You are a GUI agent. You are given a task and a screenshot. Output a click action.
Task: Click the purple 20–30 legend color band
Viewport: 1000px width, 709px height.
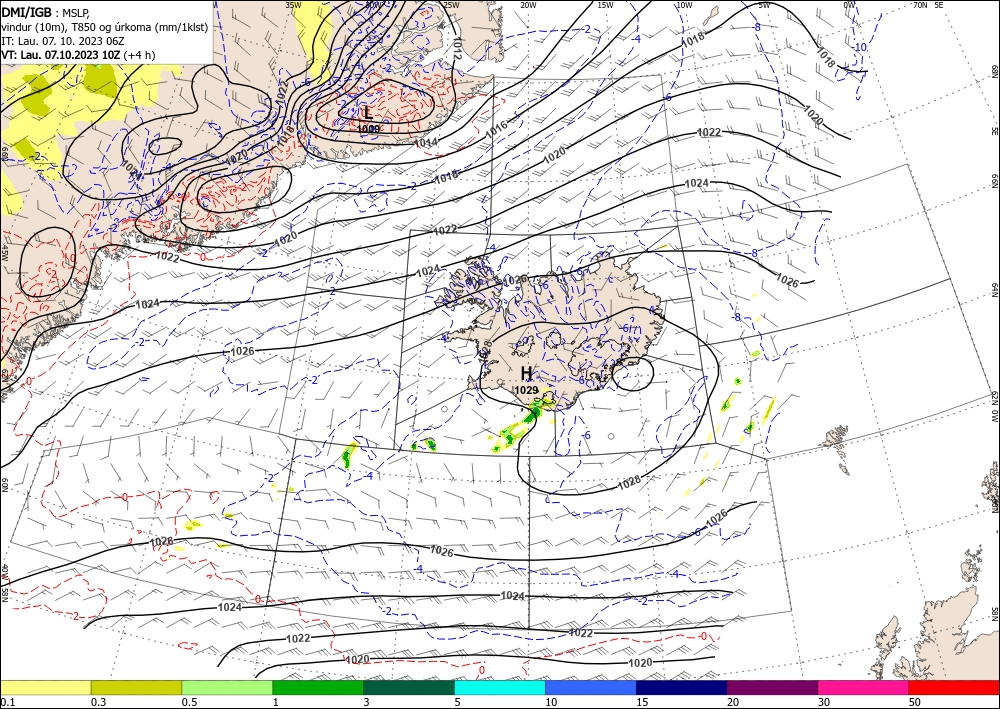click(772, 687)
